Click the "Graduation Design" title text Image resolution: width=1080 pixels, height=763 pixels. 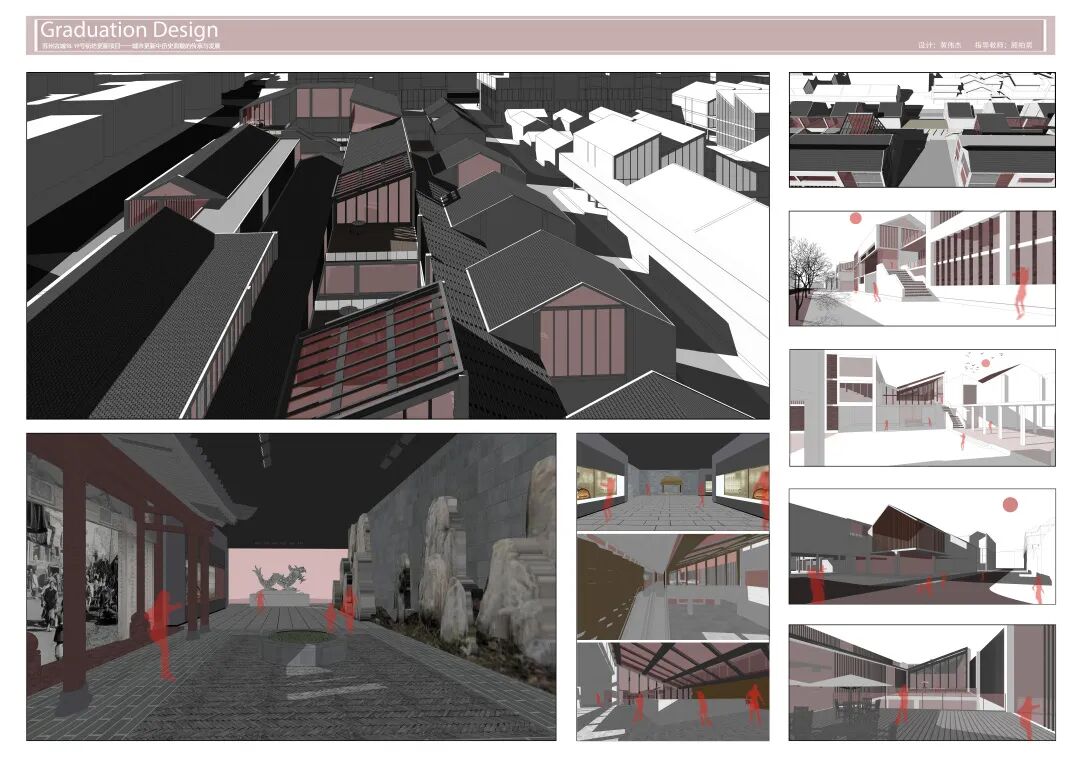(x=129, y=30)
